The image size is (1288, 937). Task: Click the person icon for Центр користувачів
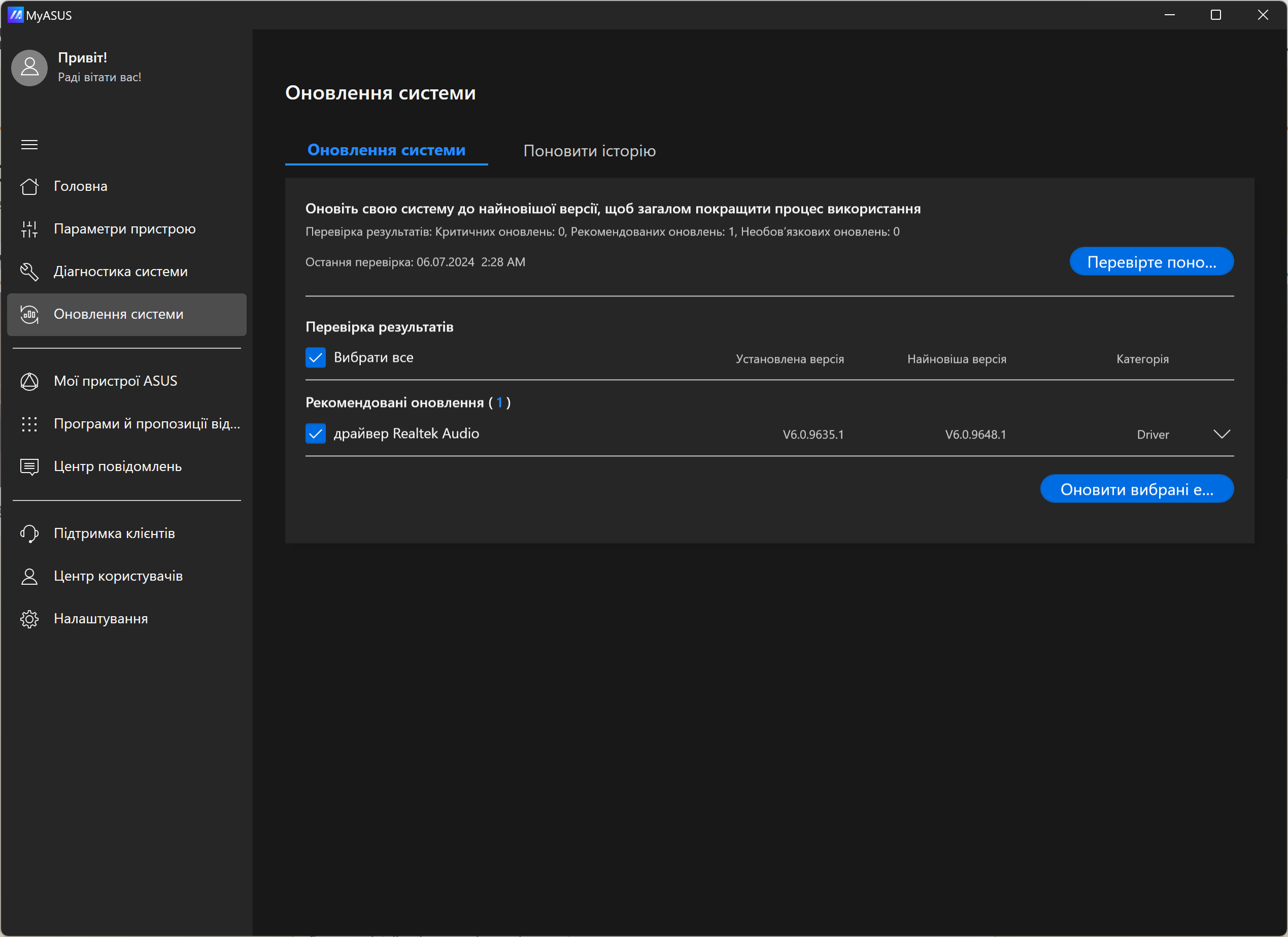pyautogui.click(x=29, y=577)
